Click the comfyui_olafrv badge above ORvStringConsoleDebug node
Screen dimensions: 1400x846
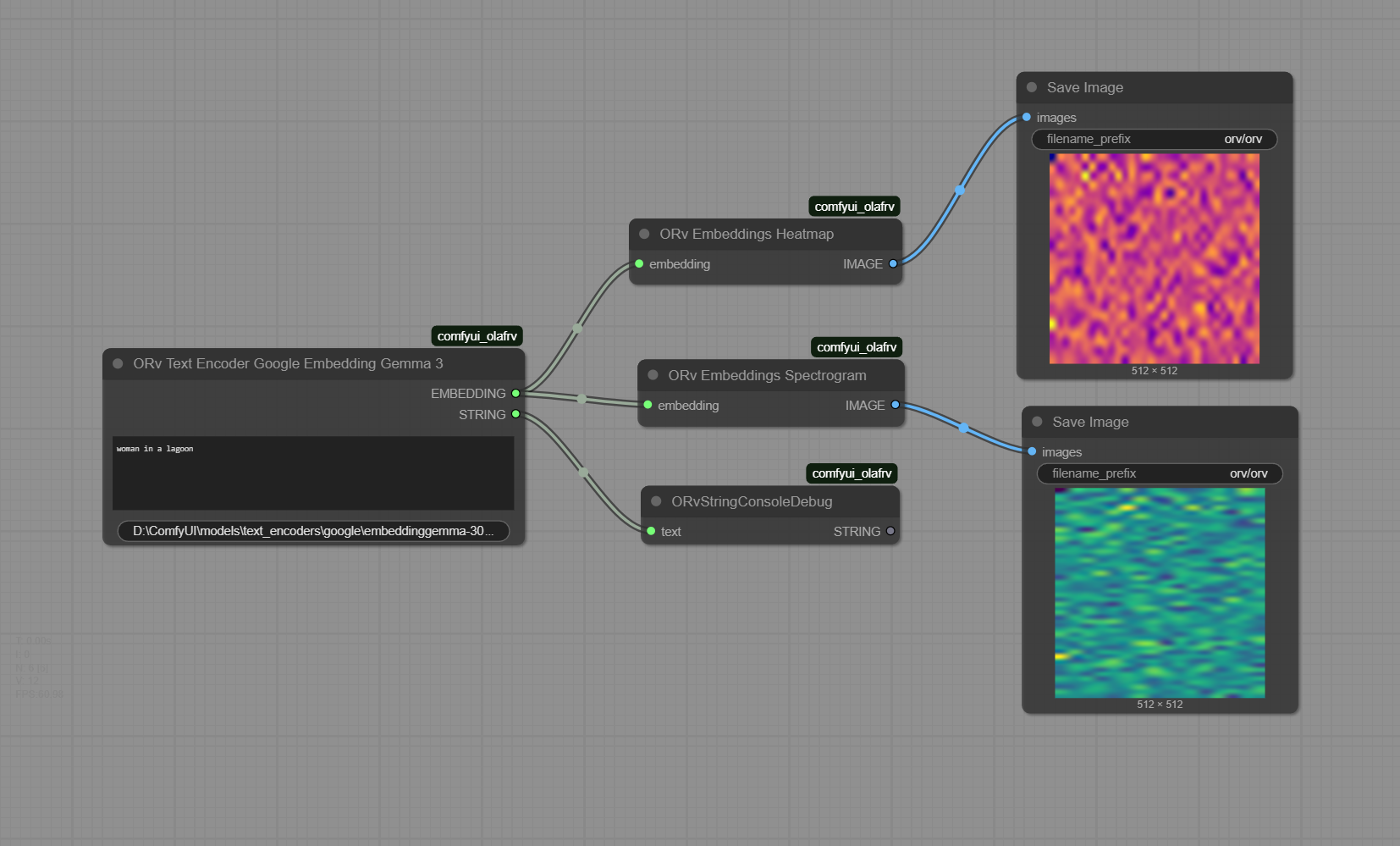(x=852, y=473)
